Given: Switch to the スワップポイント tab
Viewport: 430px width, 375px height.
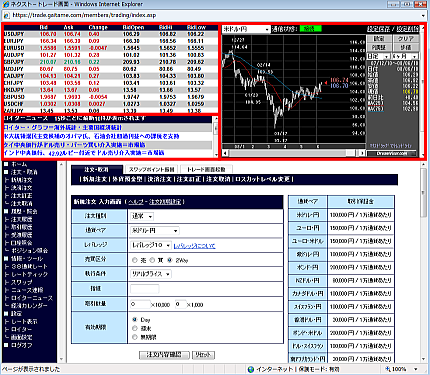Looking at the screenshot, I should click(151, 169).
